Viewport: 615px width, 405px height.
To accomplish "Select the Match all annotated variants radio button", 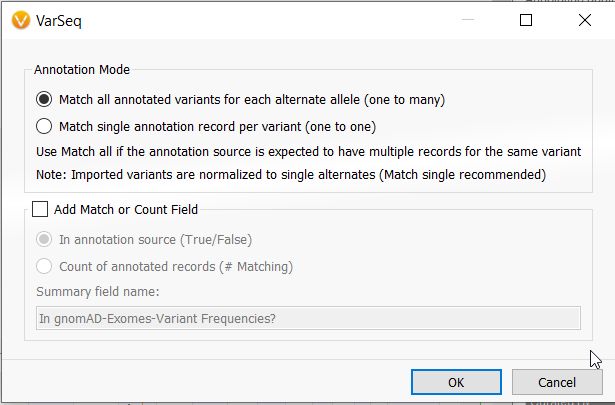I will pyautogui.click(x=44, y=99).
